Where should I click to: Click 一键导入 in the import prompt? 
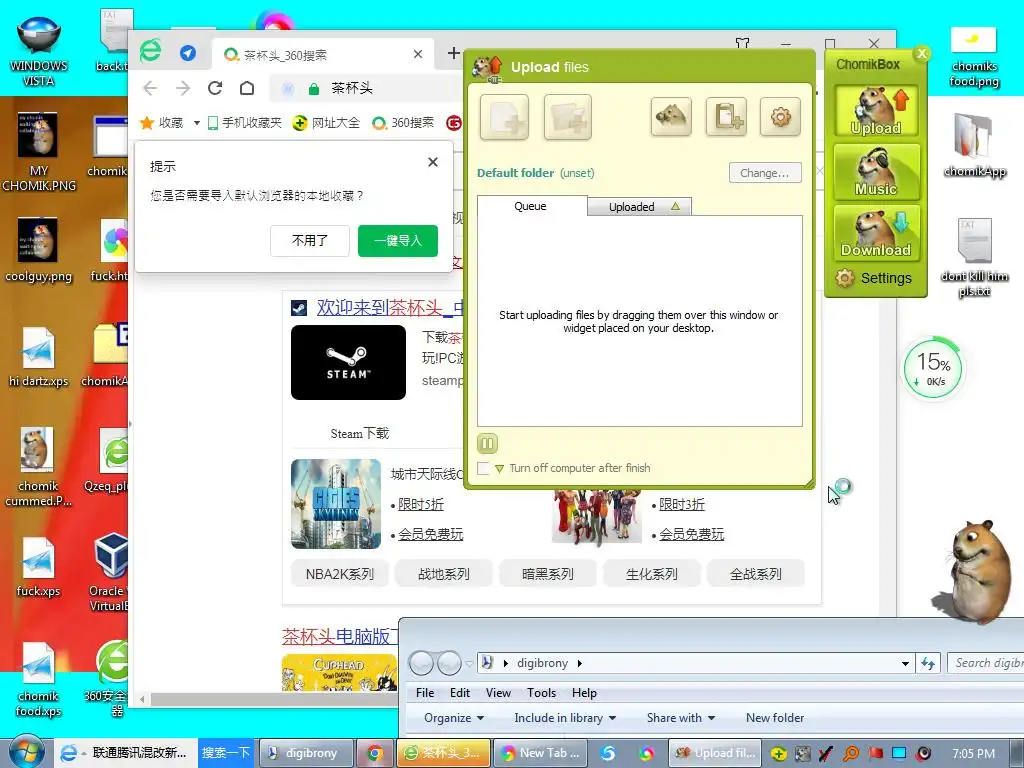[398, 241]
